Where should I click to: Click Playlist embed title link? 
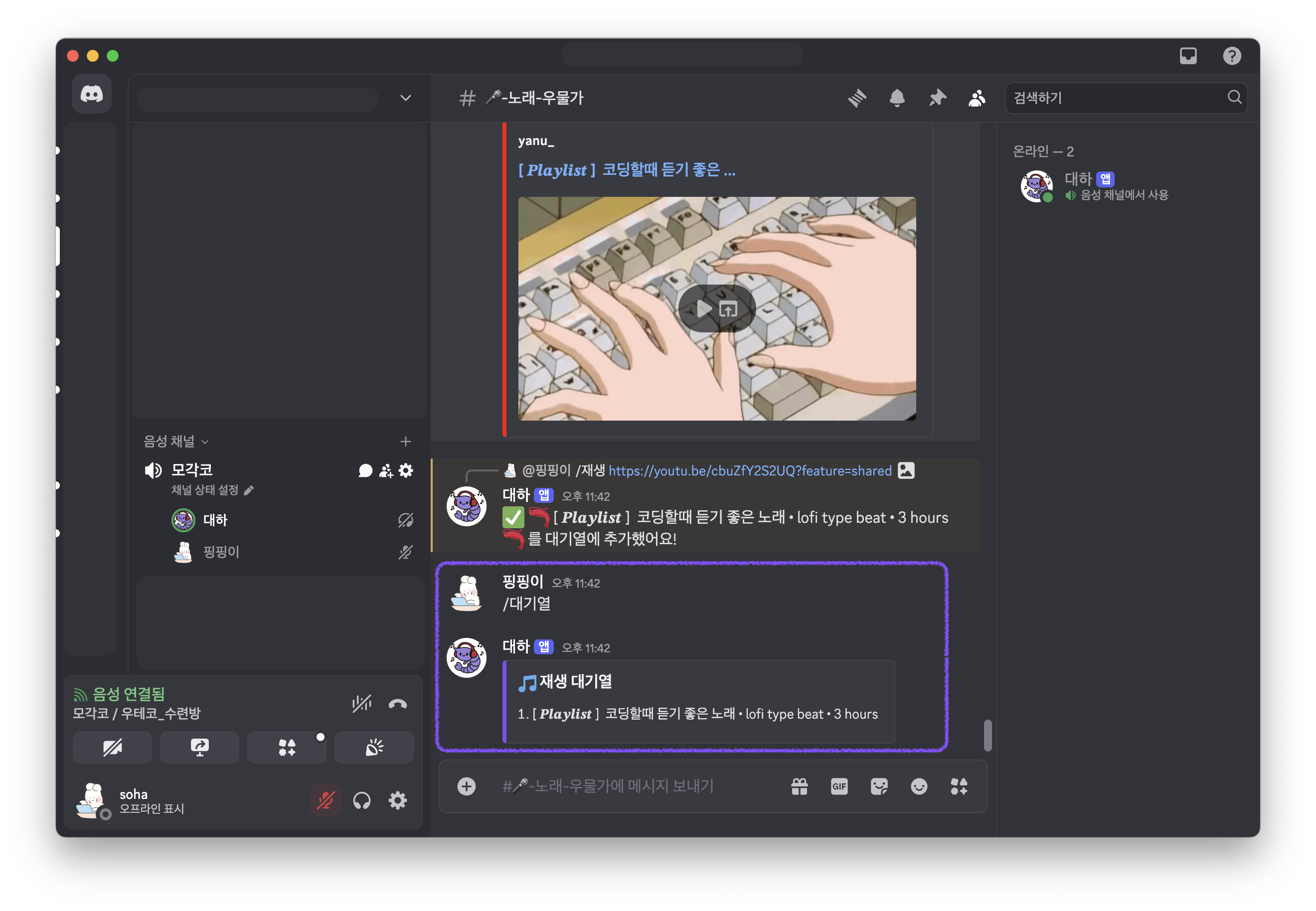(627, 170)
